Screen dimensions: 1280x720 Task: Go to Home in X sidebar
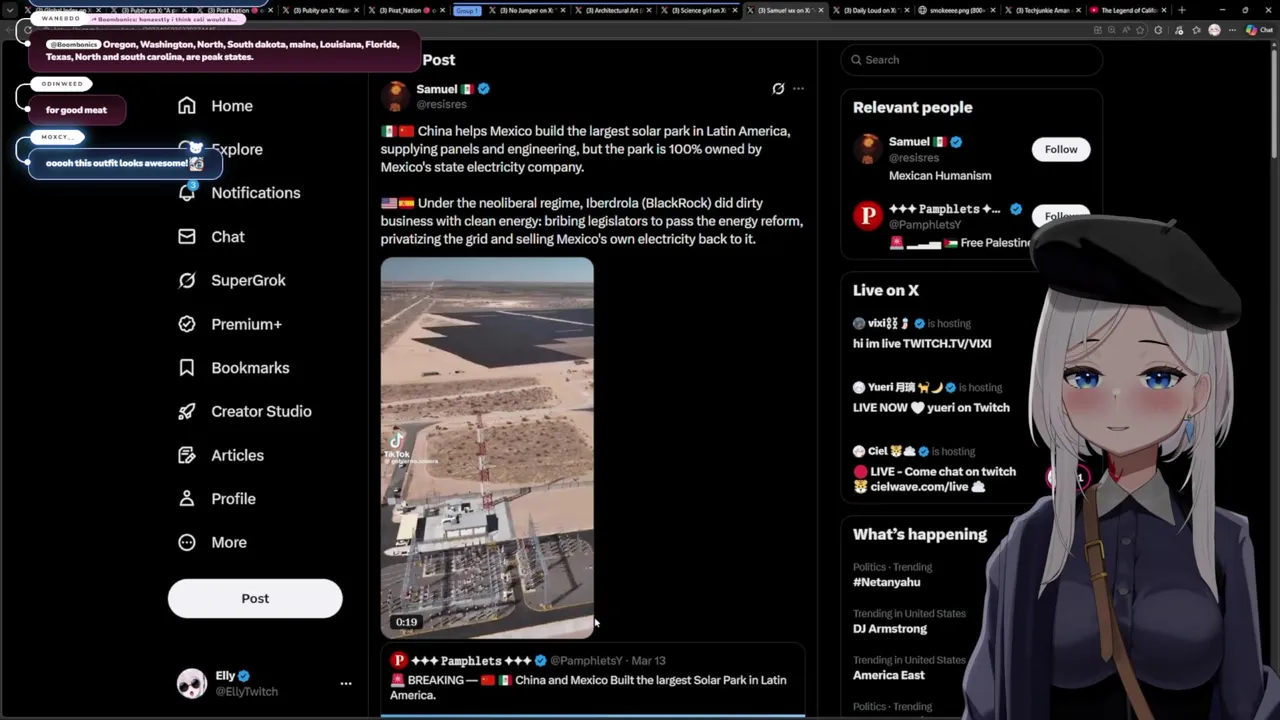click(215, 106)
